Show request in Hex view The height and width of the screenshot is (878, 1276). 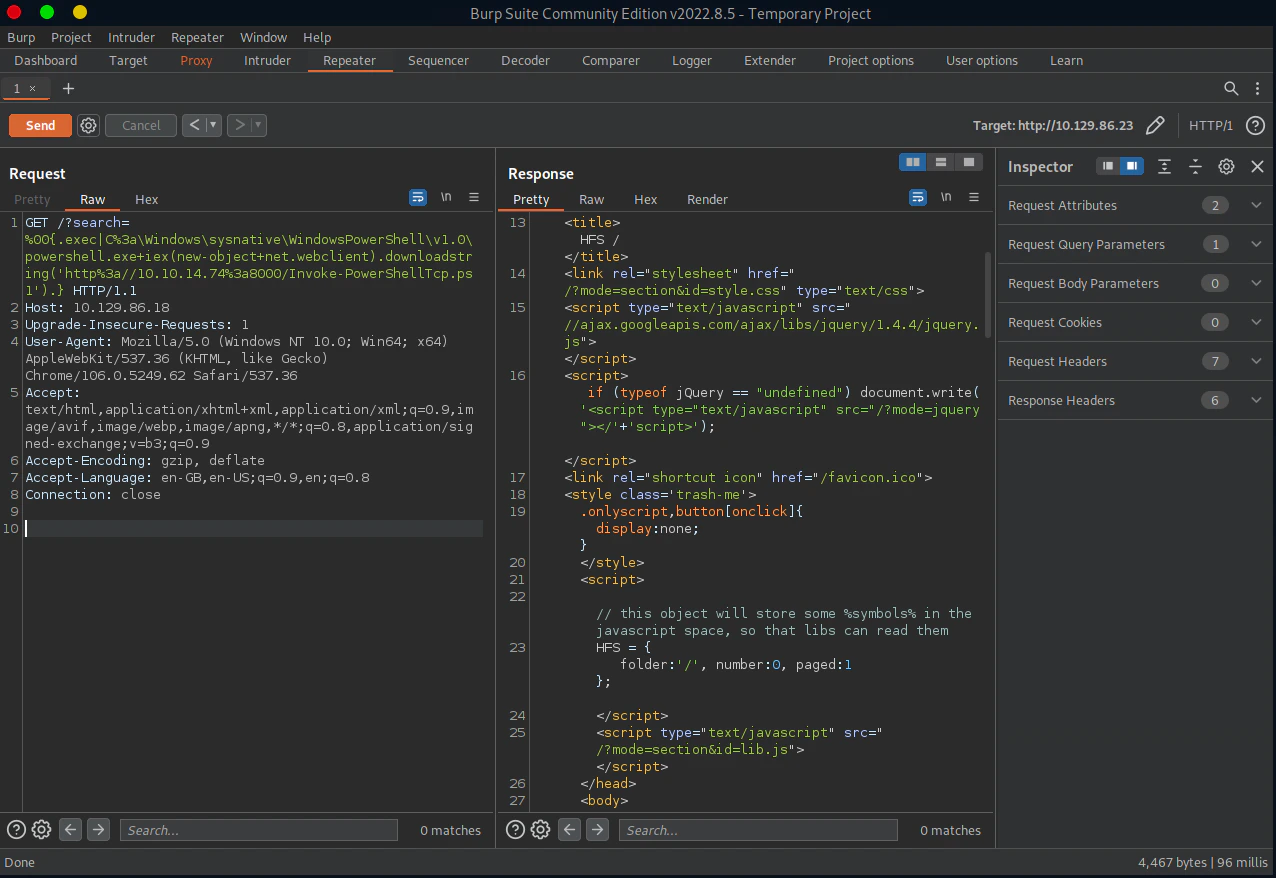tap(147, 199)
